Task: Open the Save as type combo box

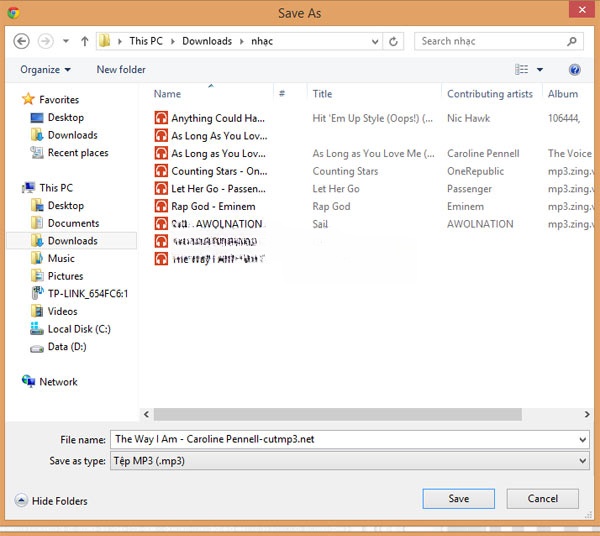Action: (x=350, y=461)
